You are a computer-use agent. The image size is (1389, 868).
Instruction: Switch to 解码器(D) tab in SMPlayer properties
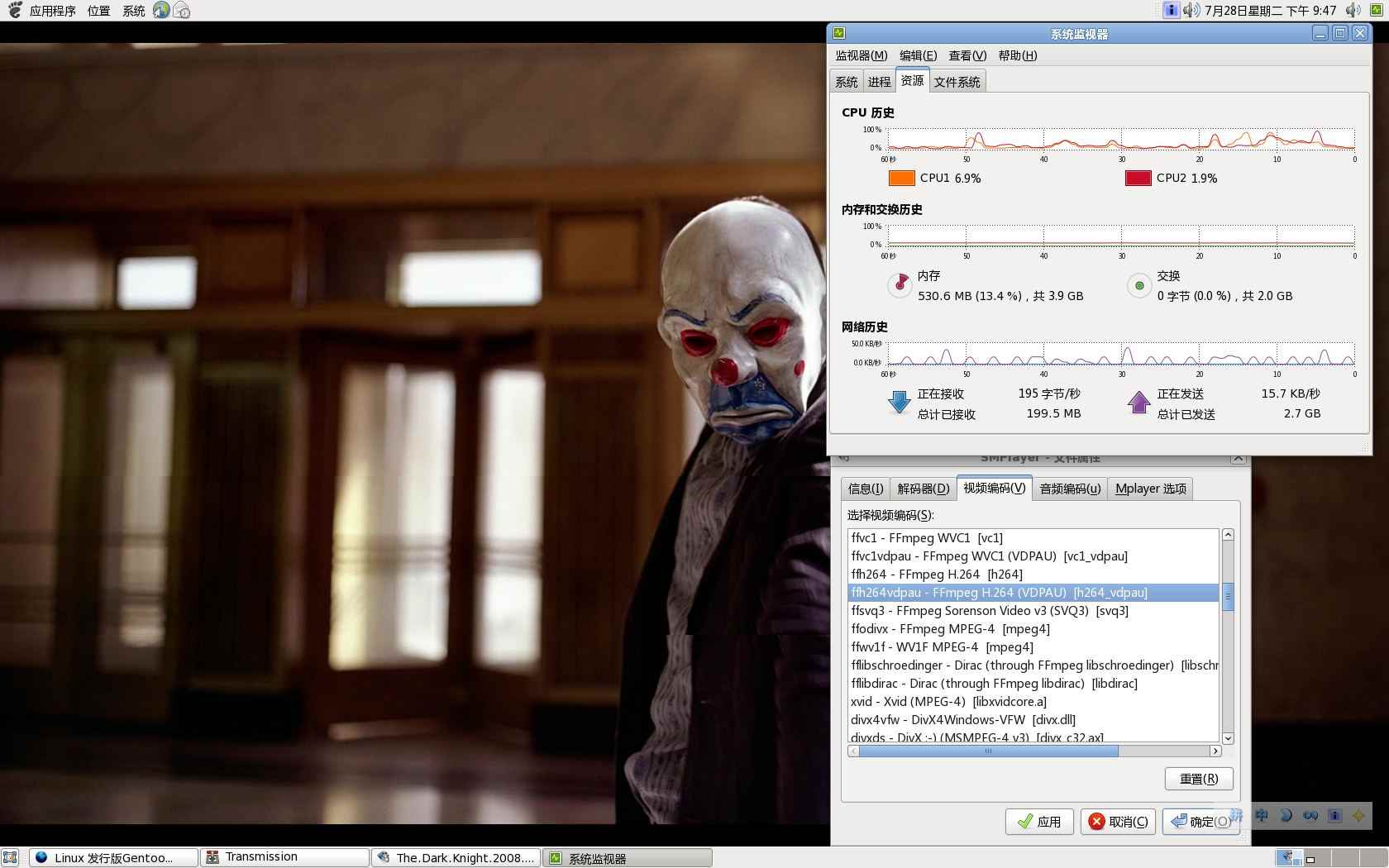coord(924,489)
